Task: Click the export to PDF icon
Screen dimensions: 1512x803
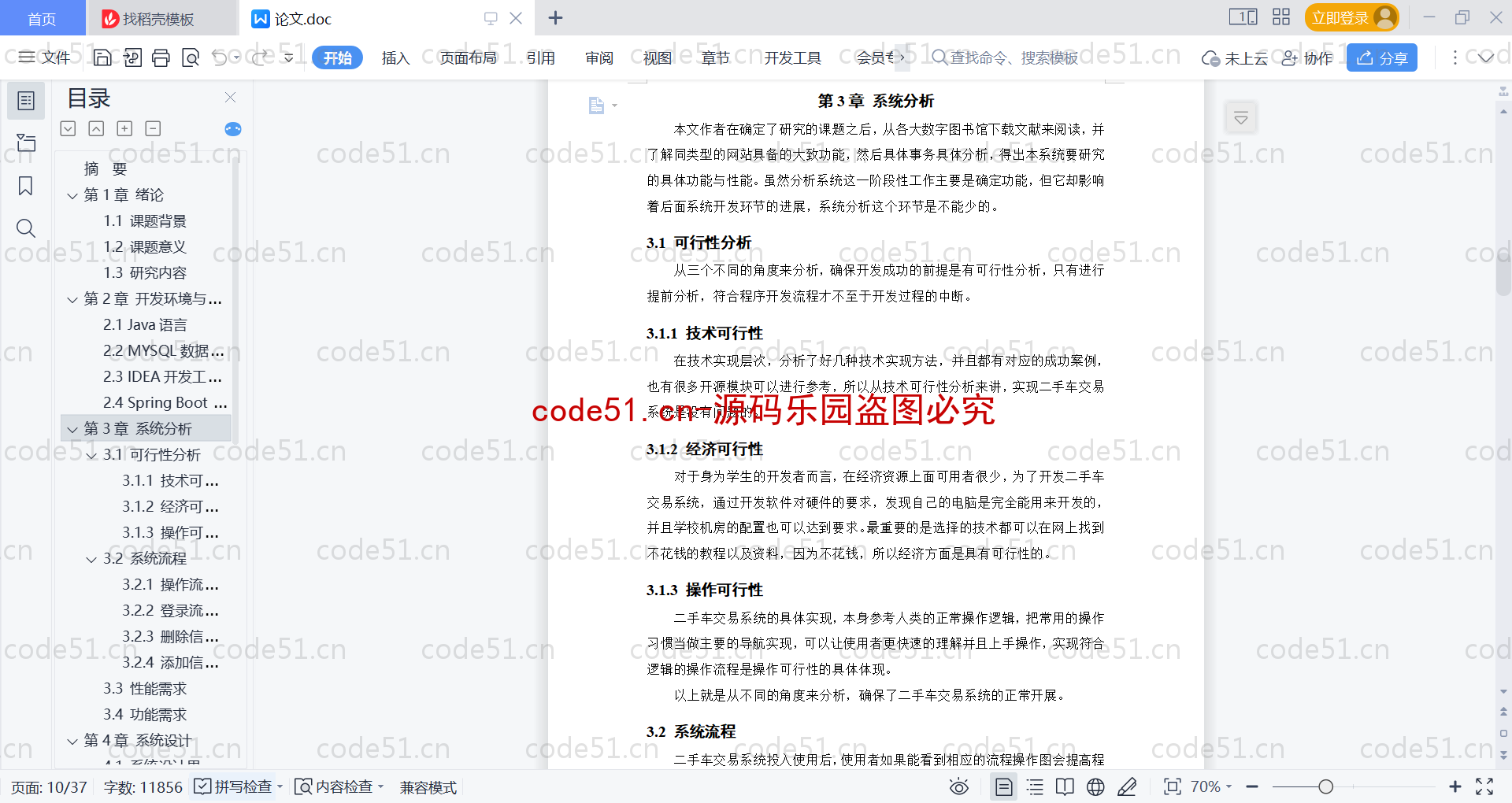Action: click(132, 57)
